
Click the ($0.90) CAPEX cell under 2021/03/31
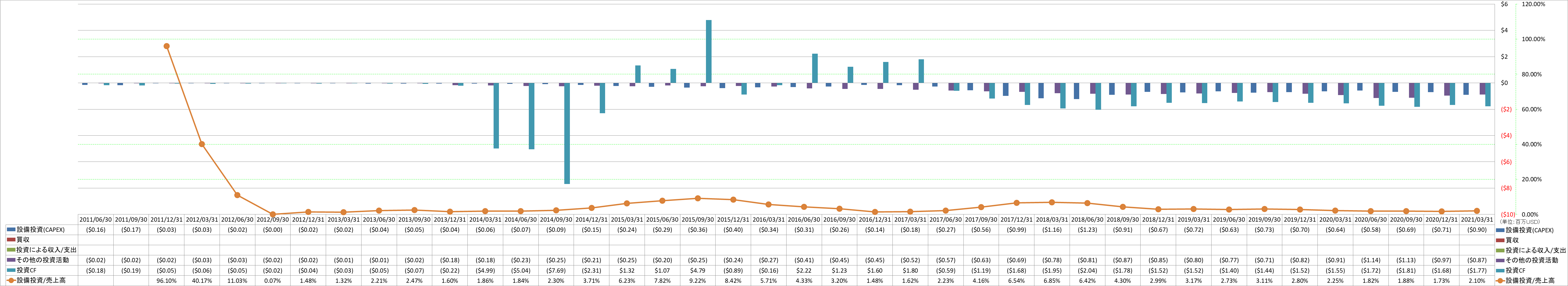click(1477, 230)
